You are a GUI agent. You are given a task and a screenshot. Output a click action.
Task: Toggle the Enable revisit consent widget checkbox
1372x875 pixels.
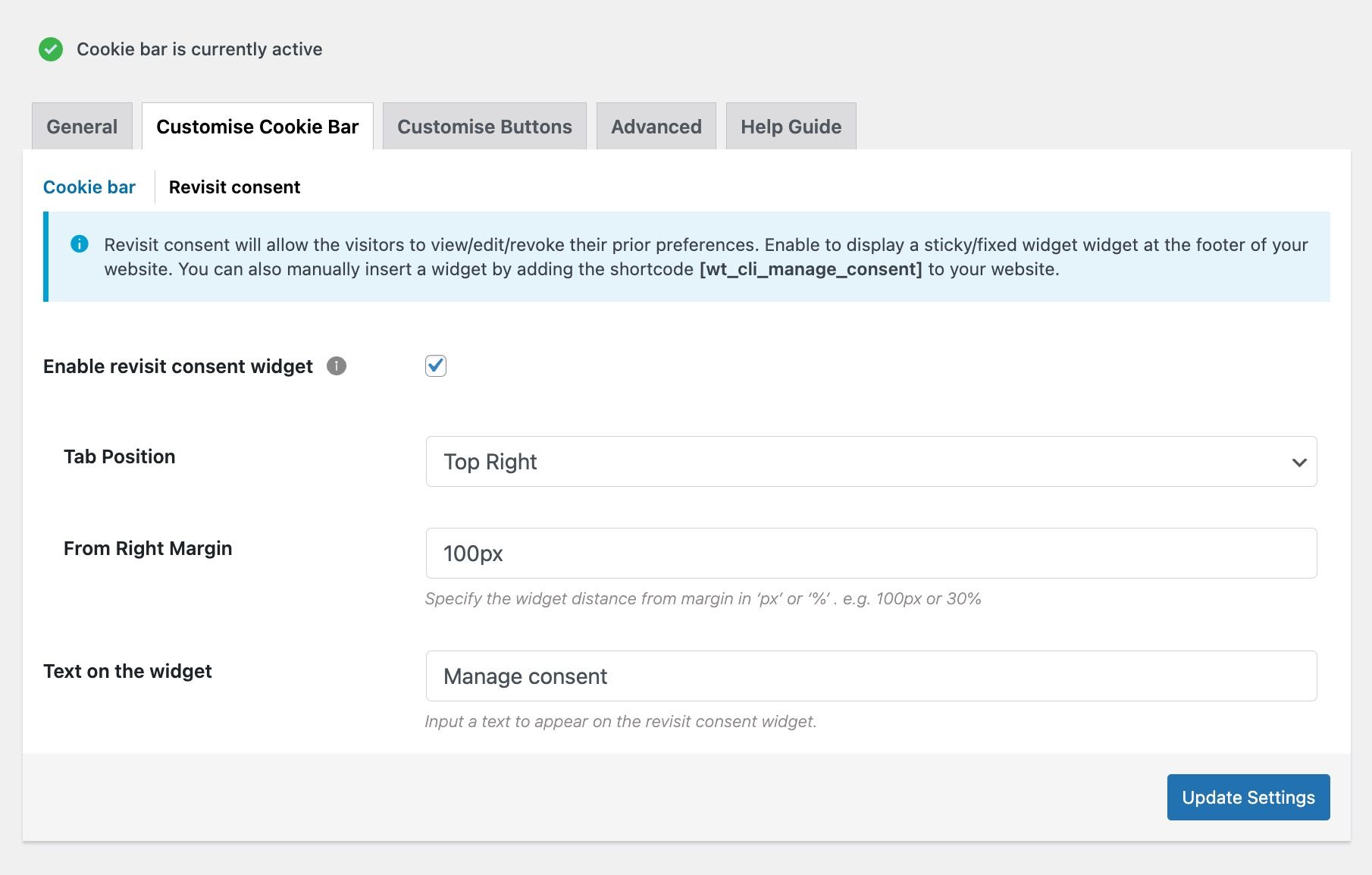click(436, 365)
